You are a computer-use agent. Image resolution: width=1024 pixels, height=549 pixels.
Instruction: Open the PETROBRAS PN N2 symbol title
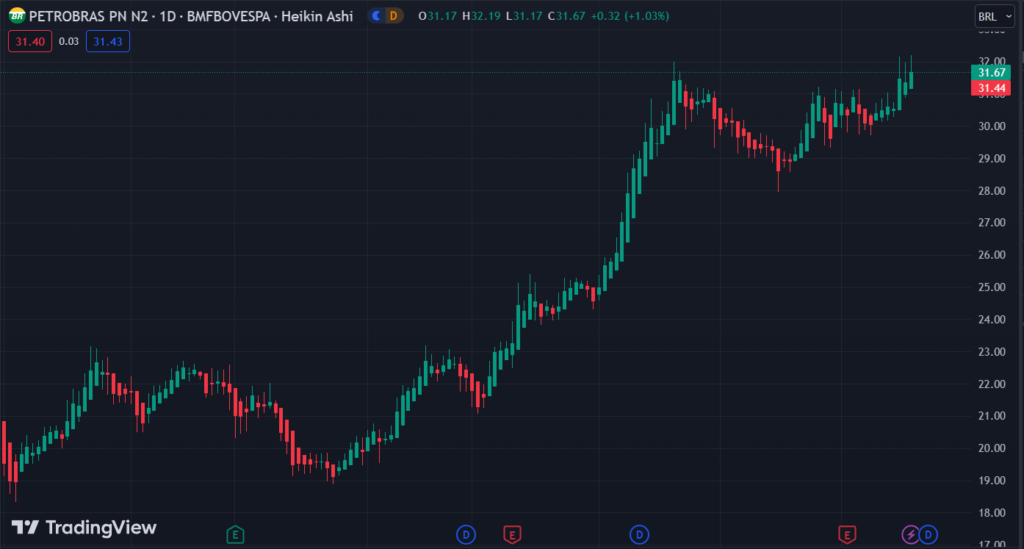coord(88,16)
